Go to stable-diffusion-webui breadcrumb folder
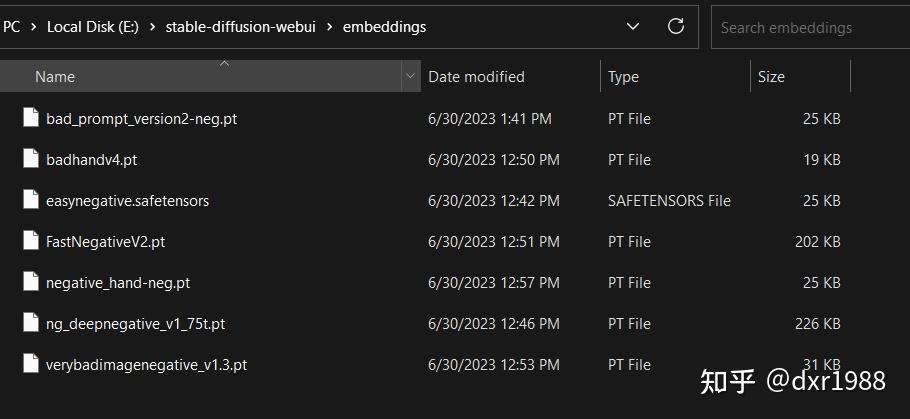 point(240,27)
